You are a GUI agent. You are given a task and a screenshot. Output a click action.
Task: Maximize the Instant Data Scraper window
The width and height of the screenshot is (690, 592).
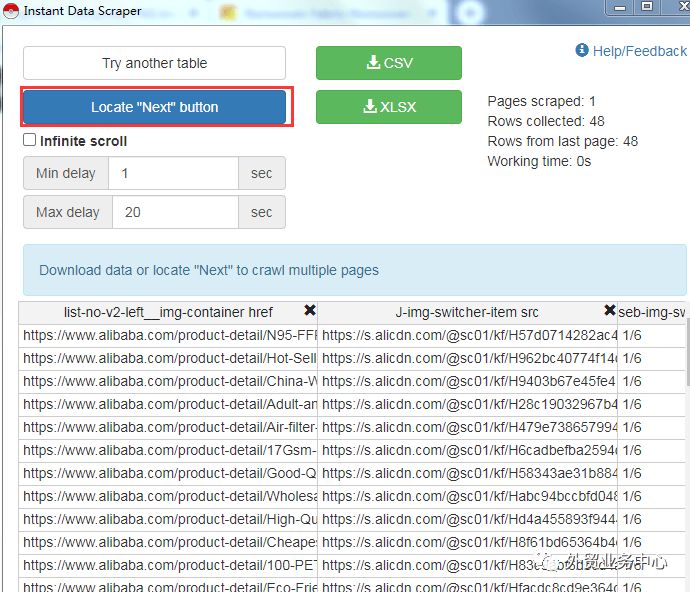point(646,7)
